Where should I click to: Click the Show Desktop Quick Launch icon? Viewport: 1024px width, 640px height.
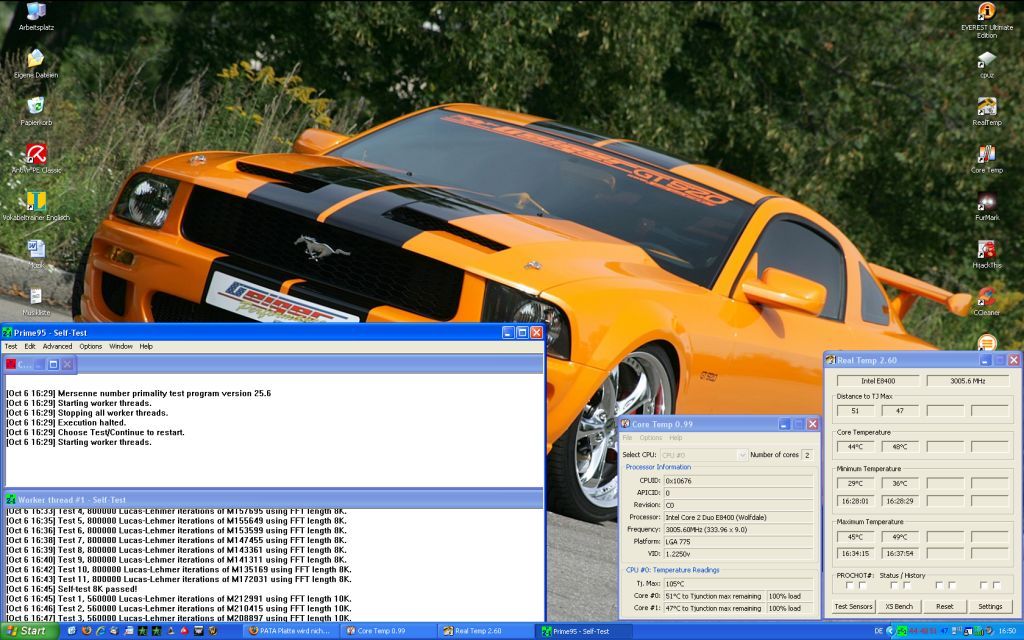click(x=72, y=631)
